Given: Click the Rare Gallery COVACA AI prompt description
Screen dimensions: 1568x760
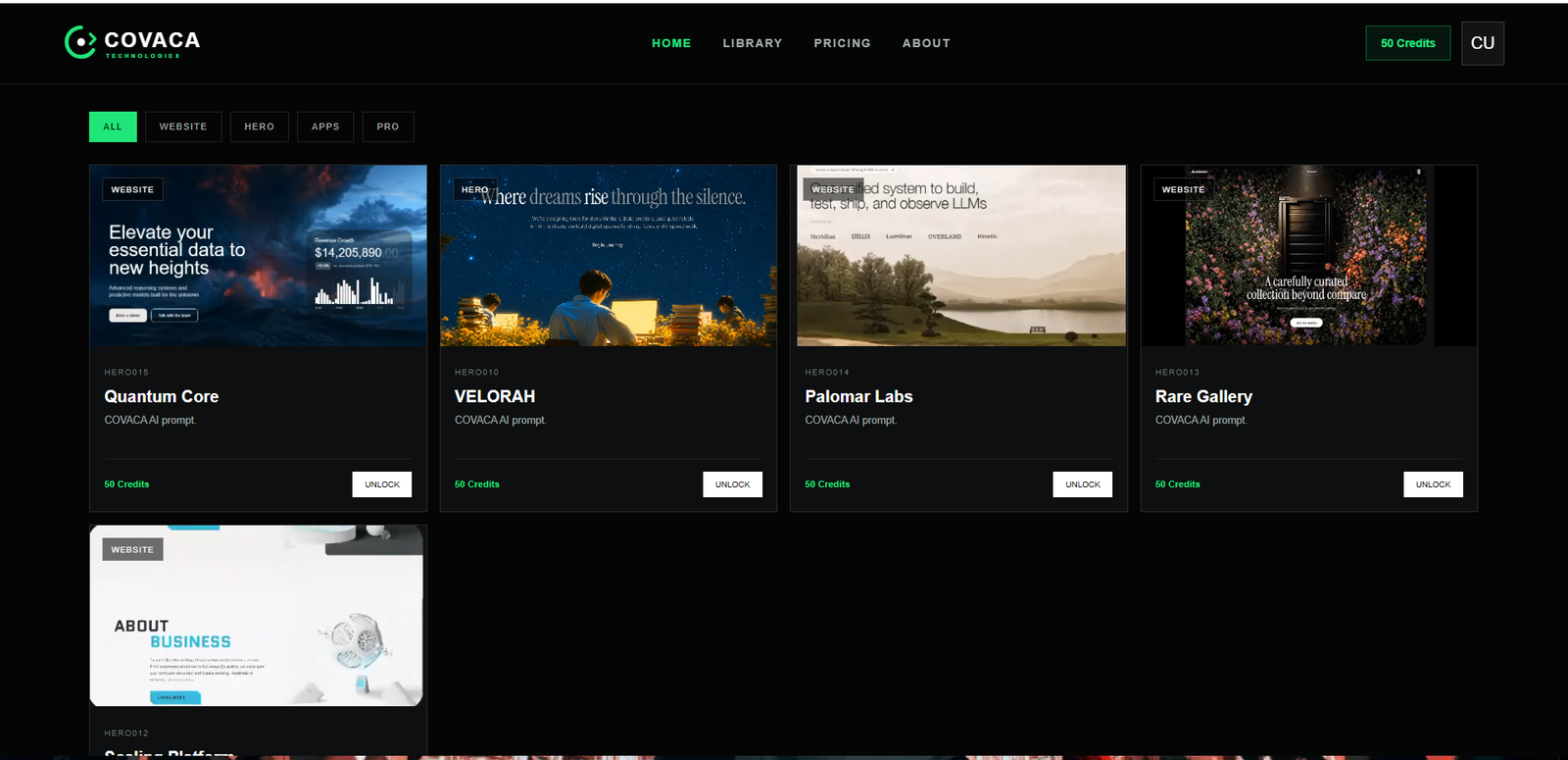Looking at the screenshot, I should click(1201, 420).
